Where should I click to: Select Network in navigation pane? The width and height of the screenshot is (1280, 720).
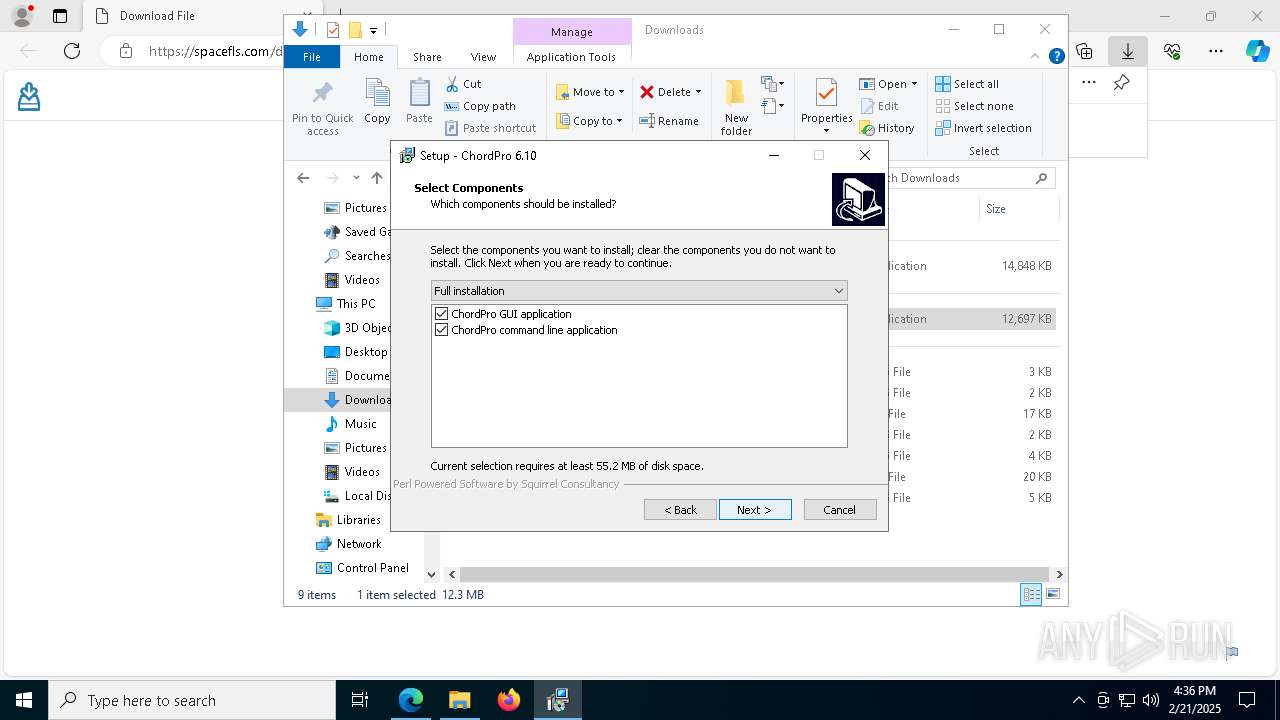pos(359,544)
